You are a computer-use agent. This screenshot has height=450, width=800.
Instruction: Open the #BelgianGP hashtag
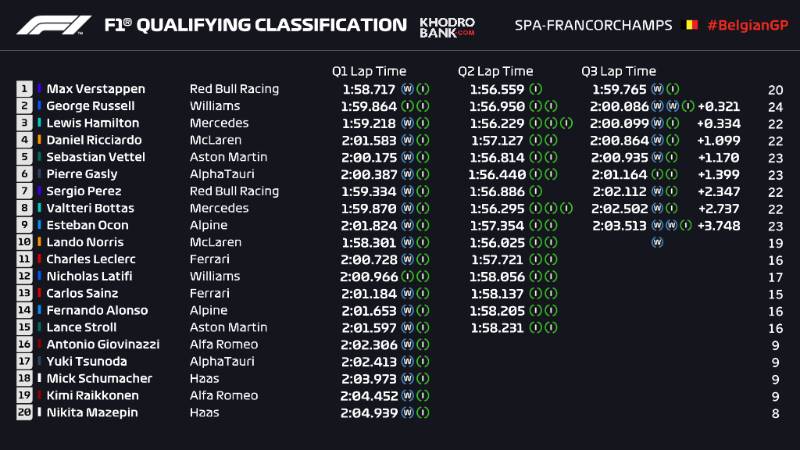tap(743, 25)
